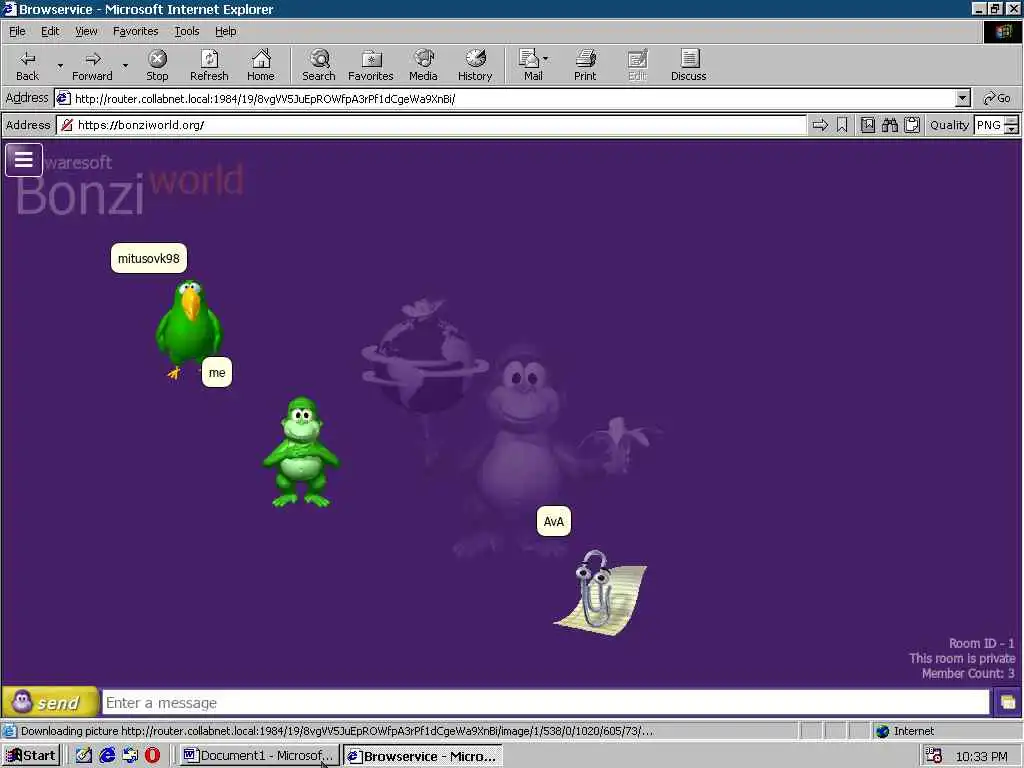Open the Browservice bookmarks list icon

tap(867, 125)
